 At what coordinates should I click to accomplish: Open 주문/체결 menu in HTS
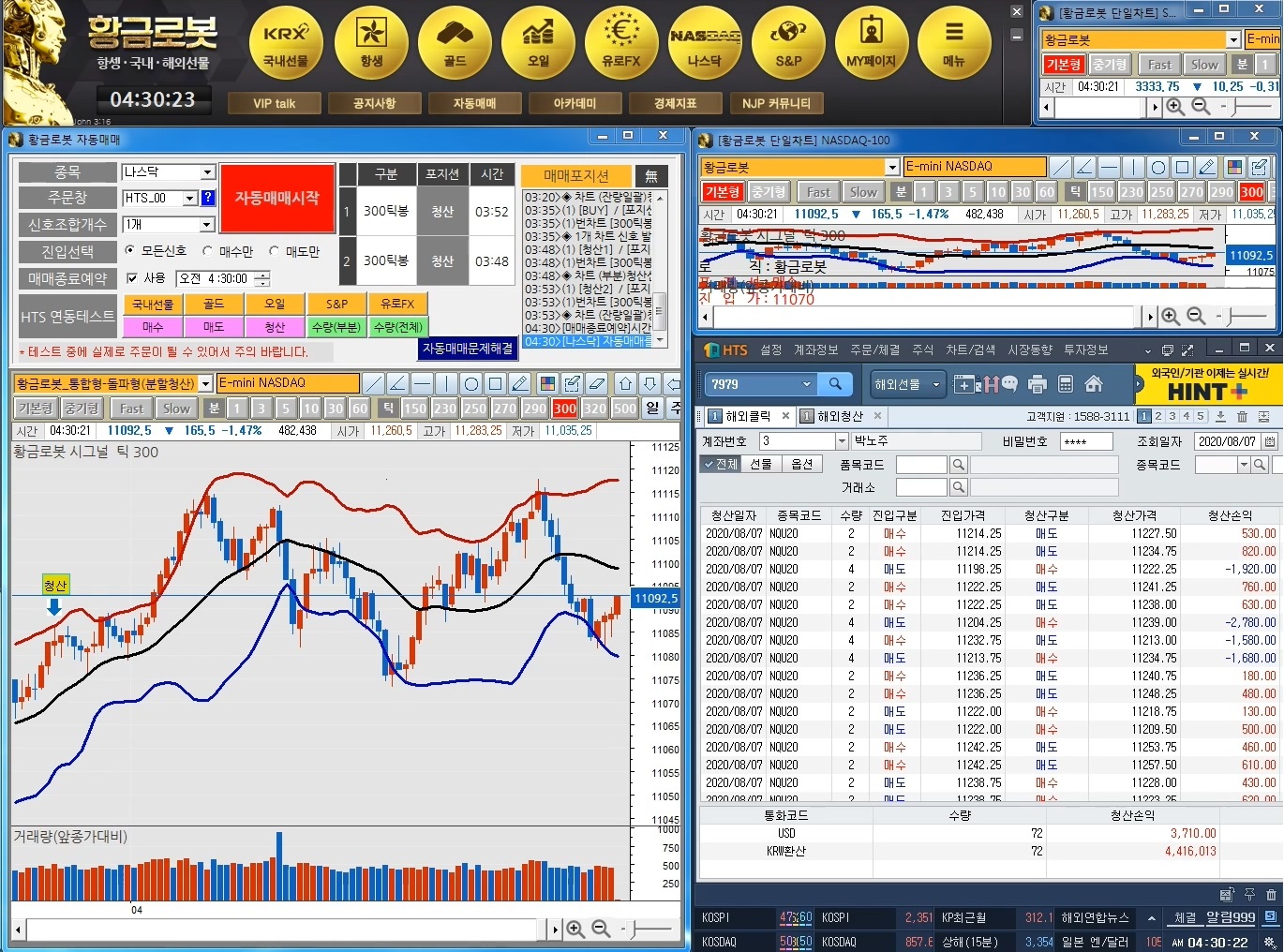click(x=874, y=350)
